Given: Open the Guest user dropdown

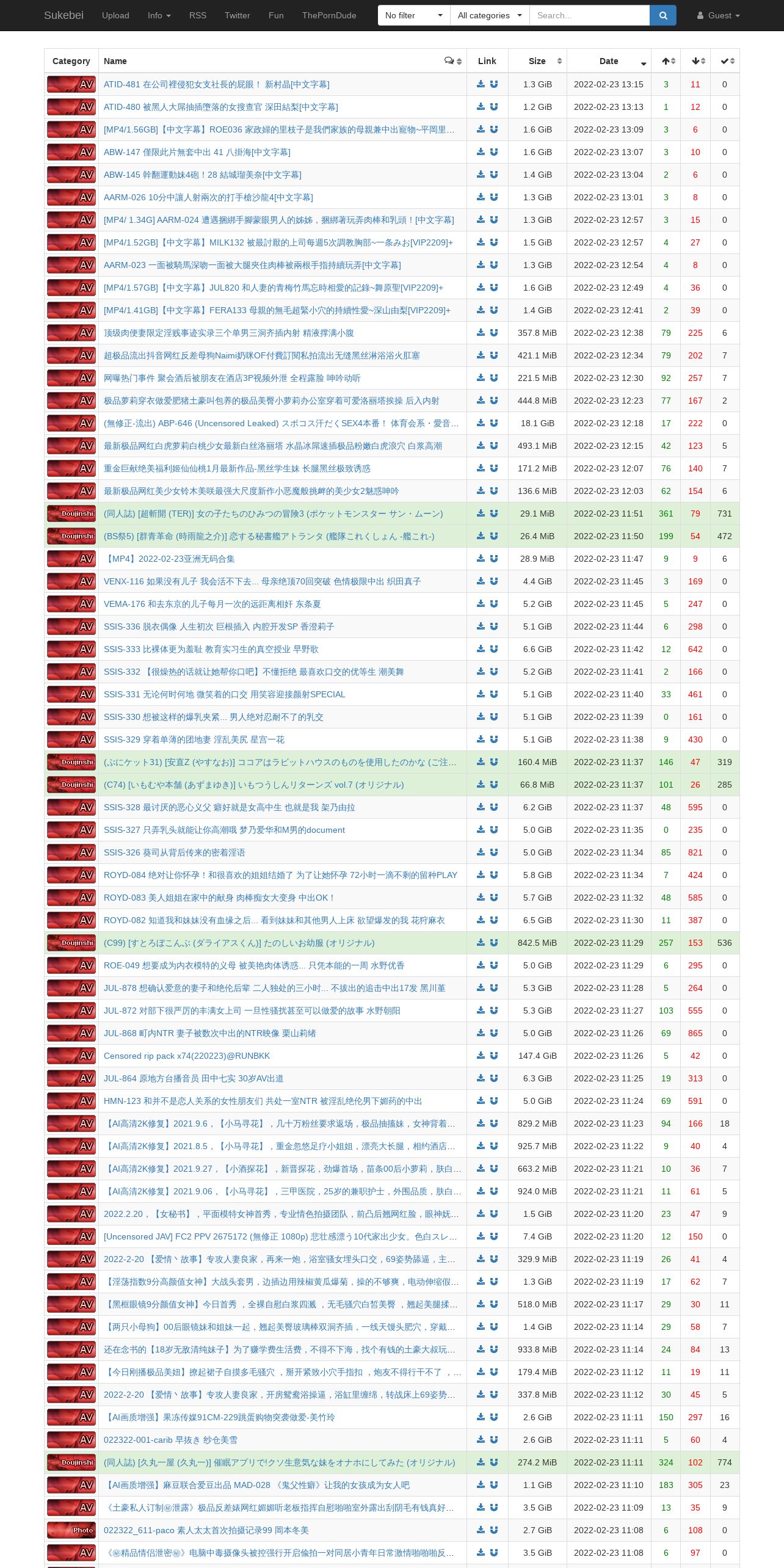Looking at the screenshot, I should 719,15.
